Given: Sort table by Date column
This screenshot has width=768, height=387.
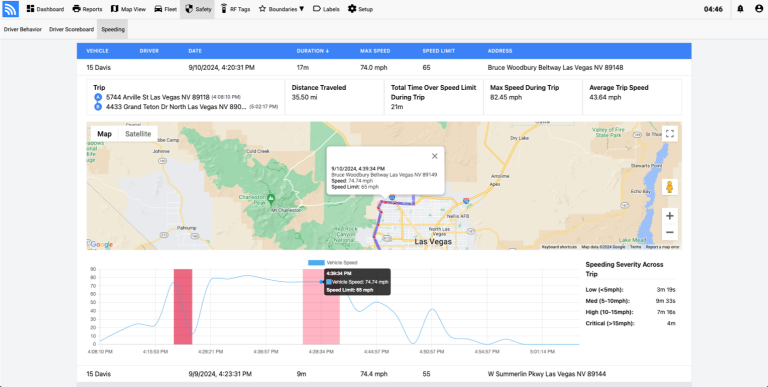Looking at the screenshot, I should (195, 51).
